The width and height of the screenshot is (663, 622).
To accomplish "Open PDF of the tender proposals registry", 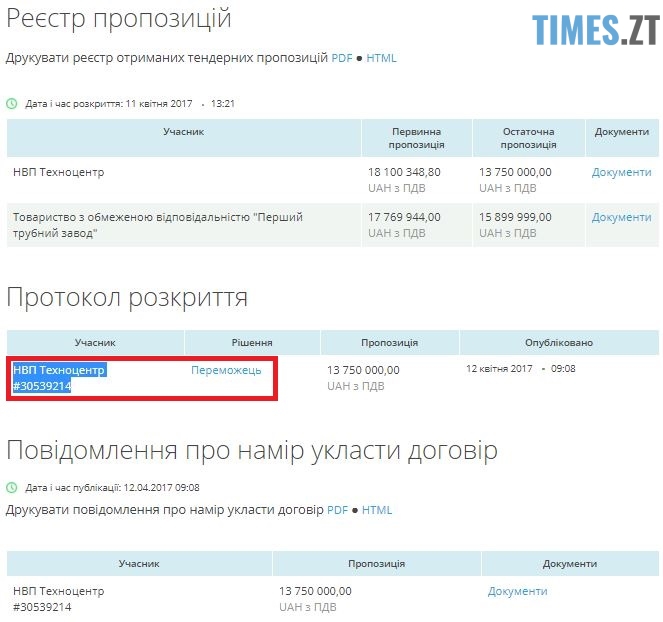I will tap(343, 58).
